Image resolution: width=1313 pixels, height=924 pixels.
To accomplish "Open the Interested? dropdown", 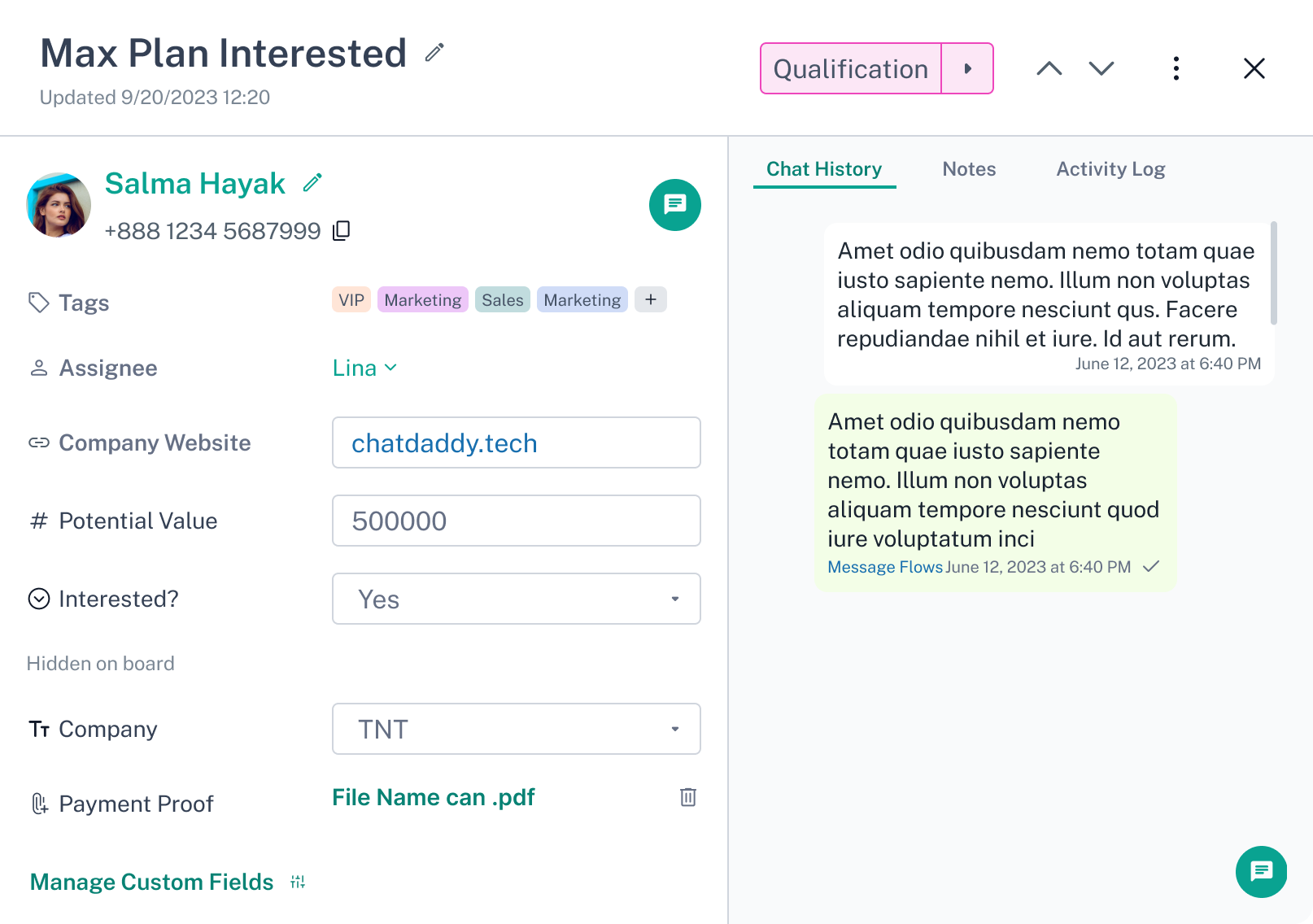I will [x=516, y=599].
